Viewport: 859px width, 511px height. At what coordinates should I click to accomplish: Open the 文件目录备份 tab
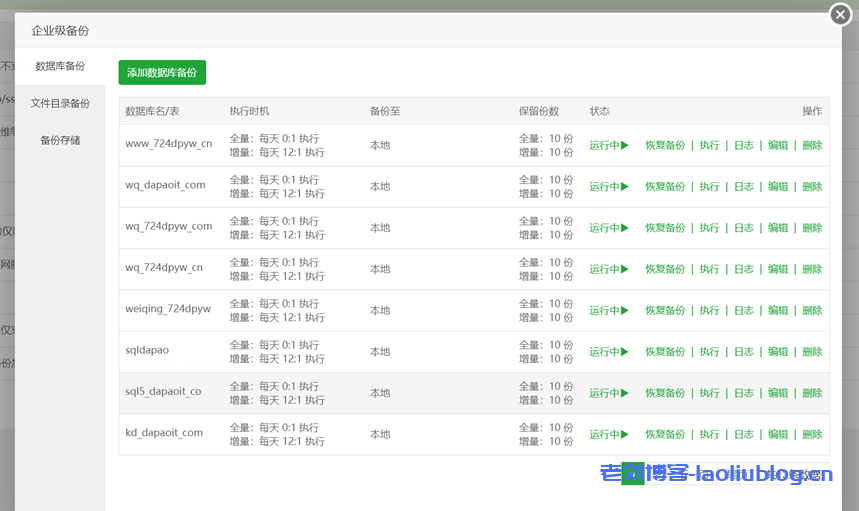(60, 103)
